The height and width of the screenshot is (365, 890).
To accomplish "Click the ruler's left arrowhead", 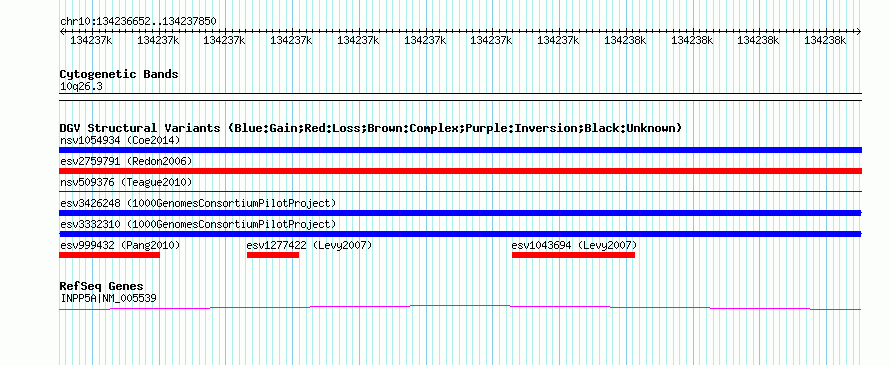I will pyautogui.click(x=62, y=31).
